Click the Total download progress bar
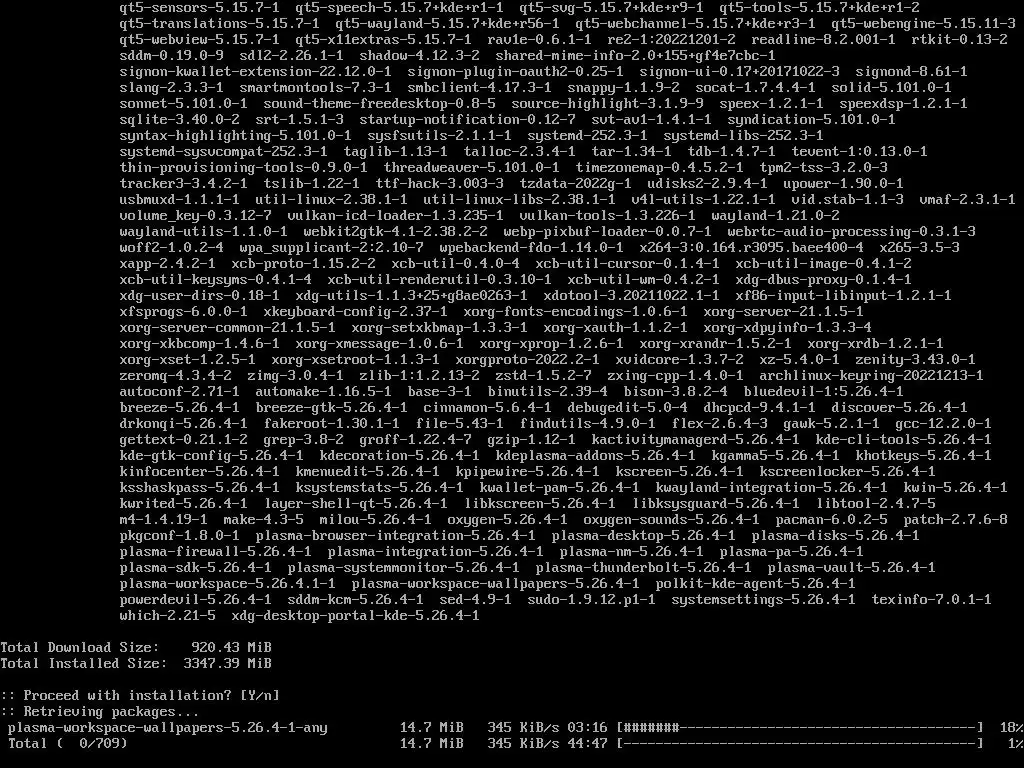 (800, 743)
